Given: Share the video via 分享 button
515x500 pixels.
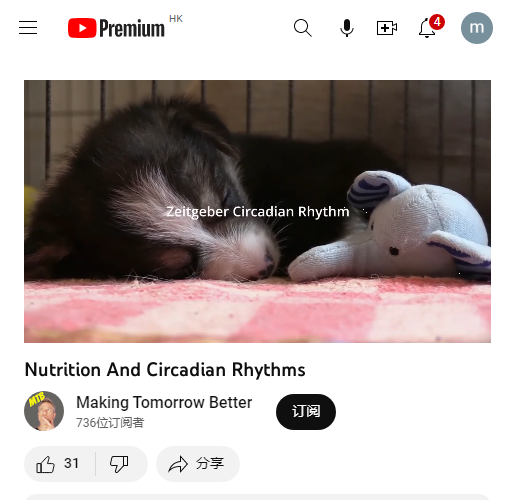Looking at the screenshot, I should point(198,464).
